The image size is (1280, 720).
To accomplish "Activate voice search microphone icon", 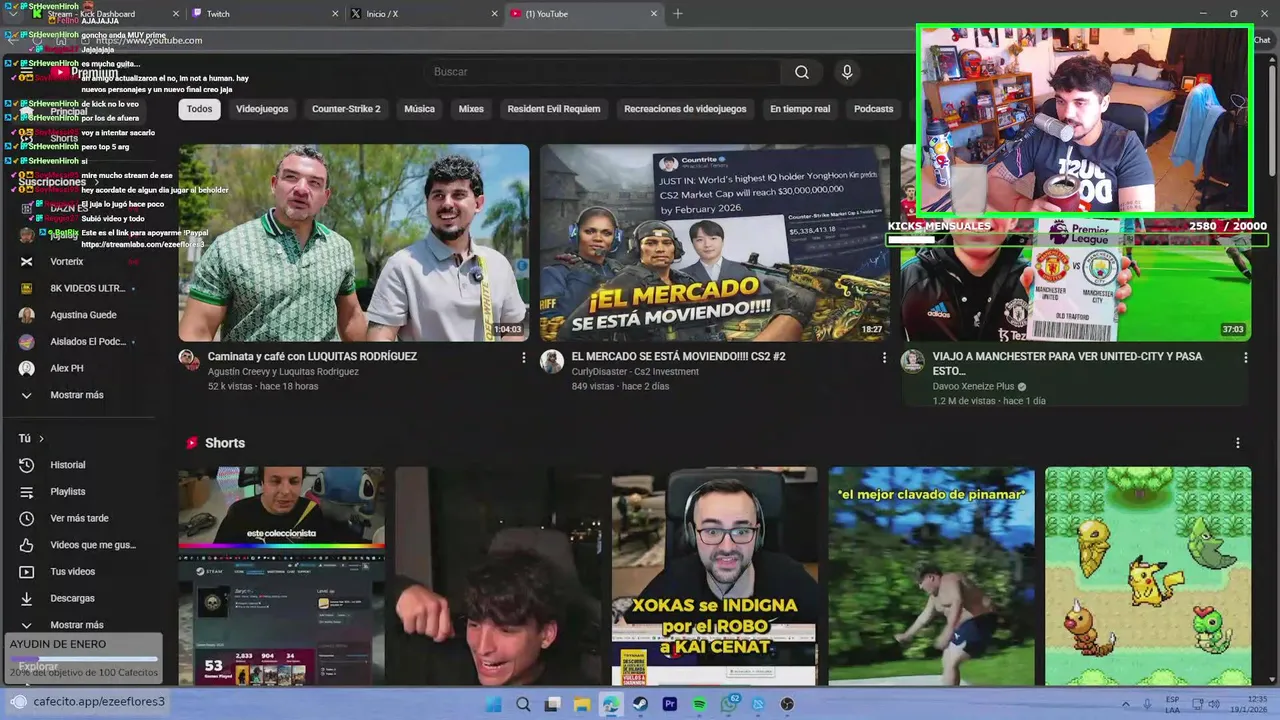I will click(847, 72).
